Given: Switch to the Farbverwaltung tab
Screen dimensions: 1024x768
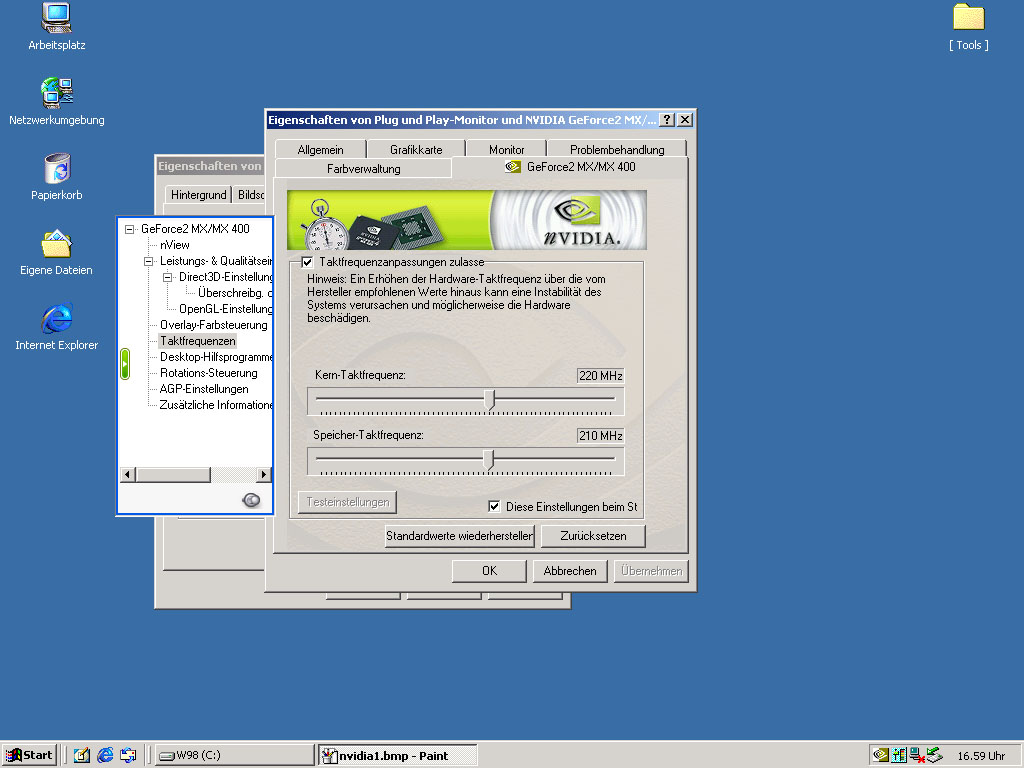Looking at the screenshot, I should 363,169.
